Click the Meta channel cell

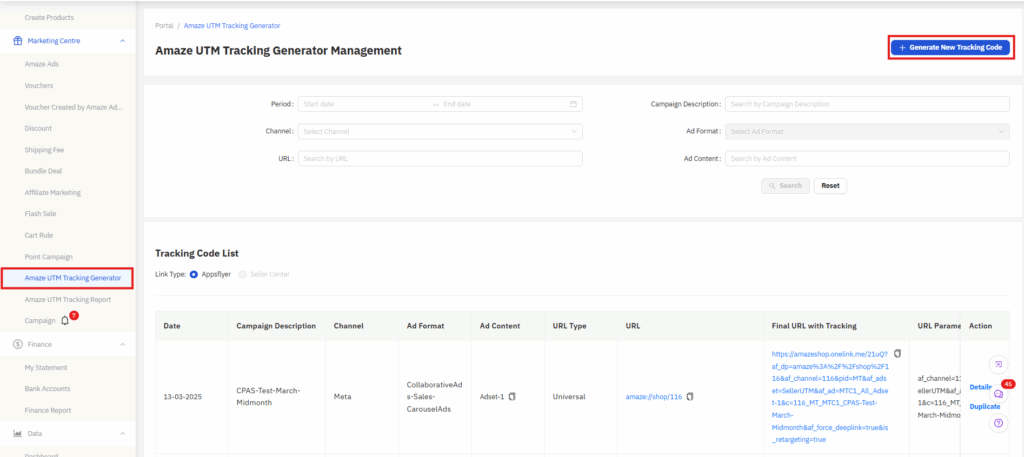(342, 396)
